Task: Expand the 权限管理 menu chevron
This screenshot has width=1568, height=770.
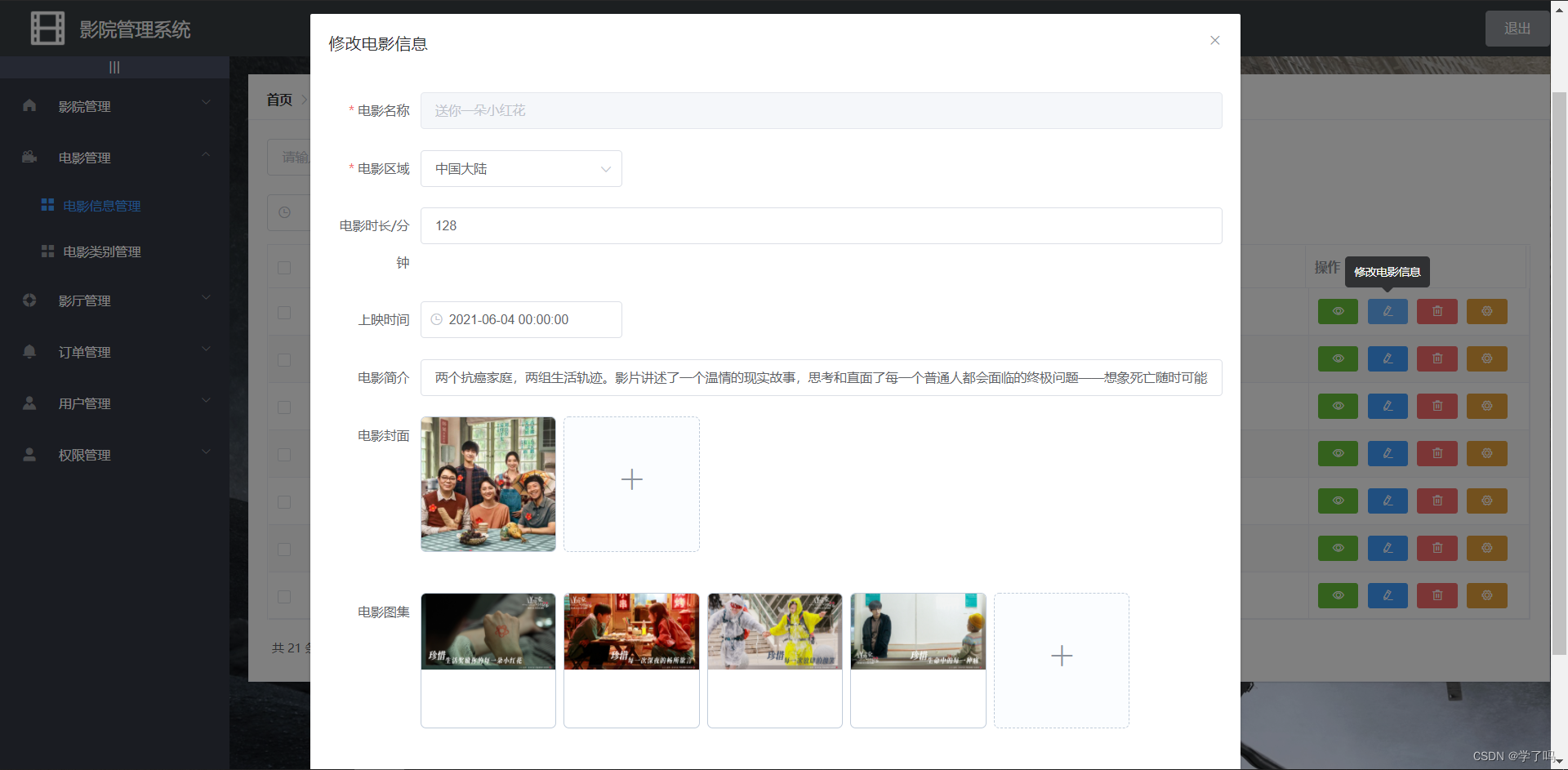Action: 206,452
